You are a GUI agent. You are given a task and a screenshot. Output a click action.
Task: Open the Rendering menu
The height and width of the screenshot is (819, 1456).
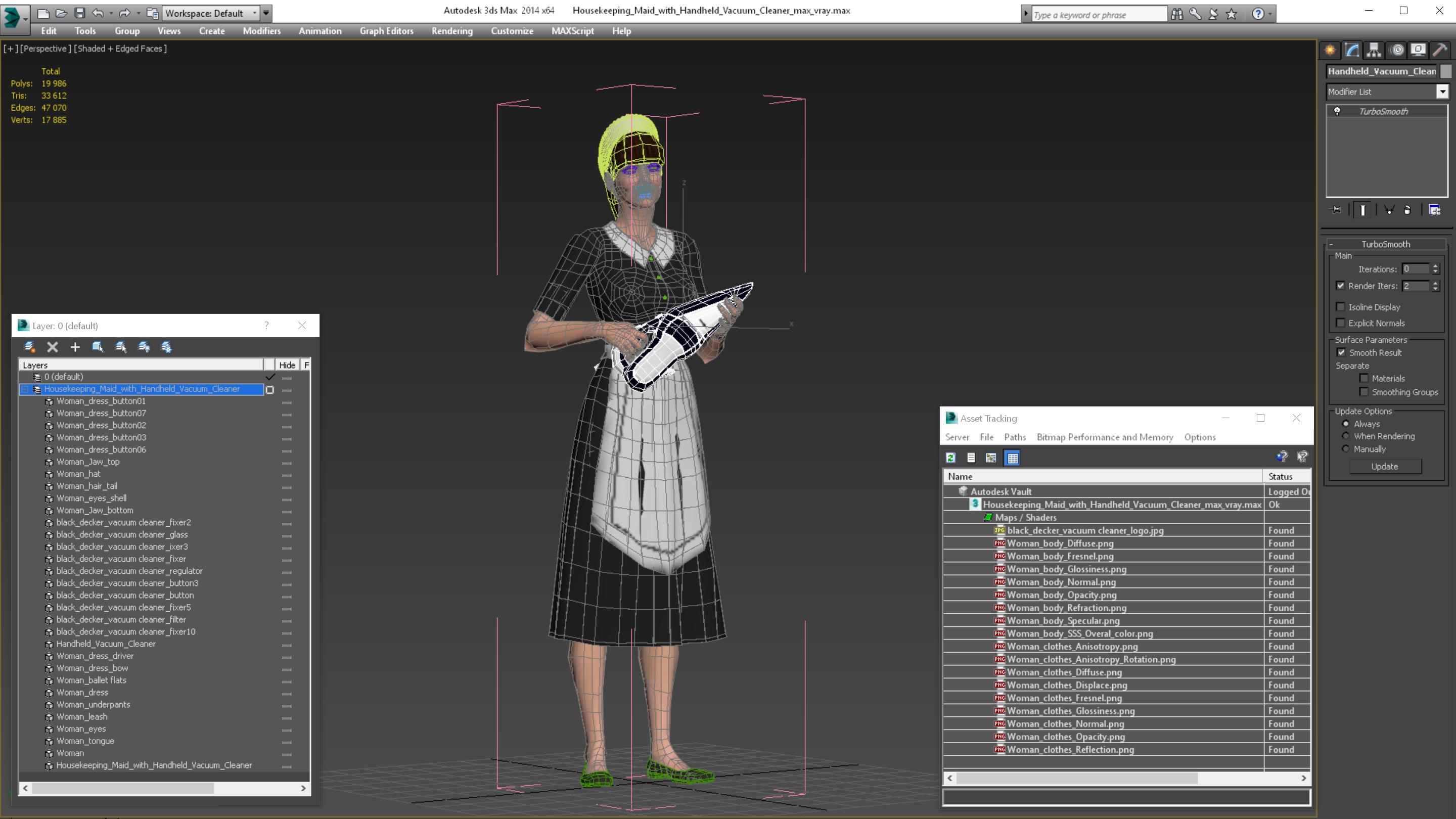tap(451, 31)
